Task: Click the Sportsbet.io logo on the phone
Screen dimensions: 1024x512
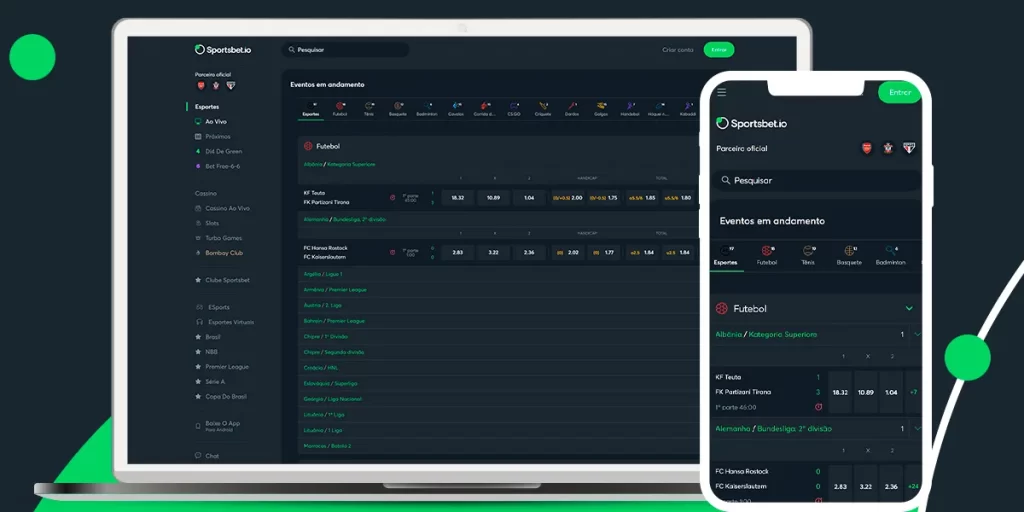Action: (751, 123)
